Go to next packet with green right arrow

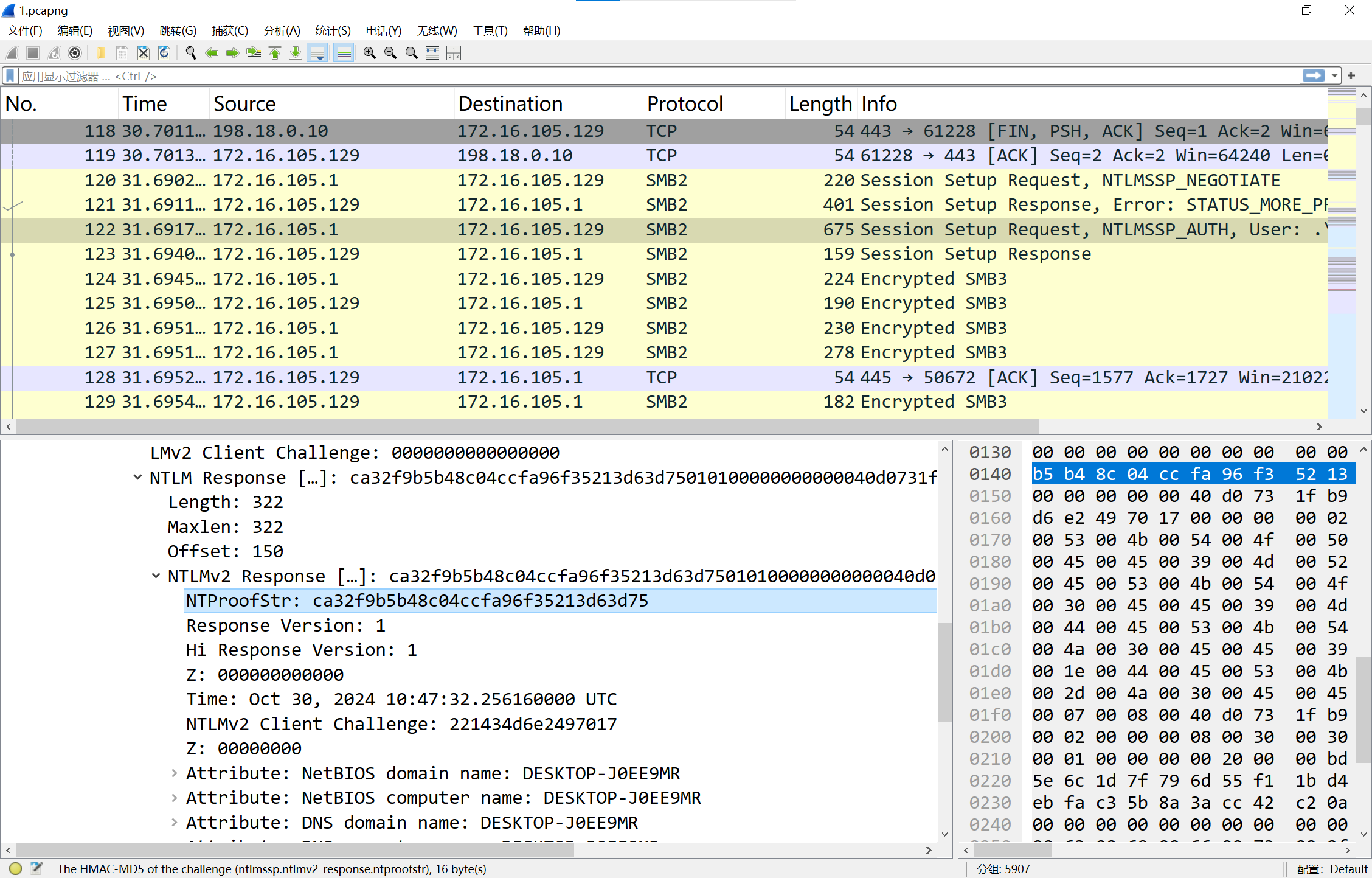(x=232, y=54)
